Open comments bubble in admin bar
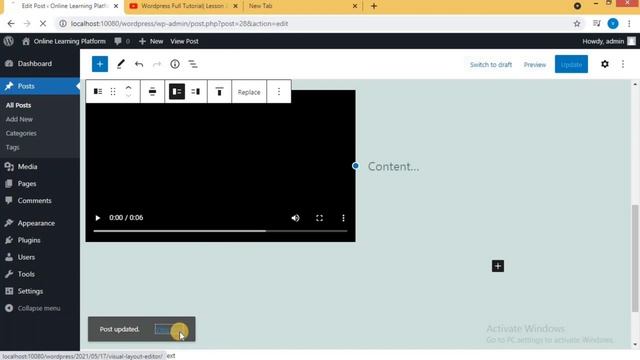This screenshot has width=640, height=360. tap(122, 41)
